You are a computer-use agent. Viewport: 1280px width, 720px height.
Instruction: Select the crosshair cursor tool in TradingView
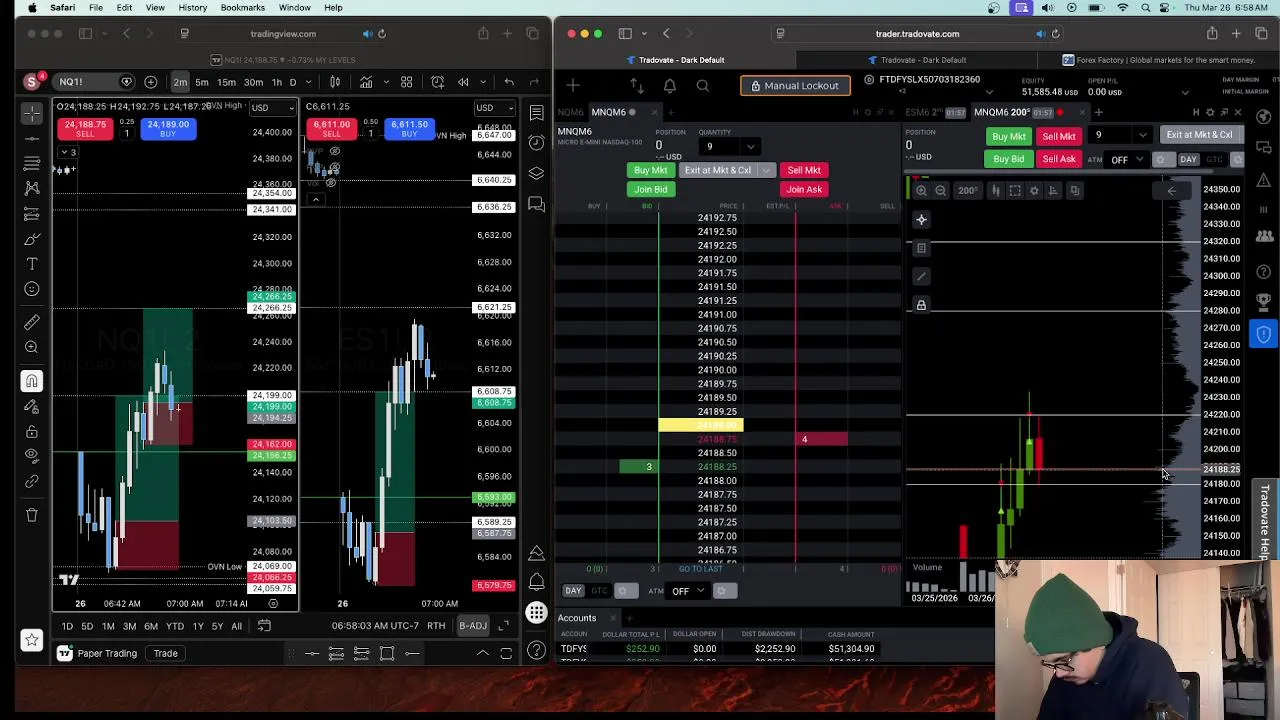(32, 113)
